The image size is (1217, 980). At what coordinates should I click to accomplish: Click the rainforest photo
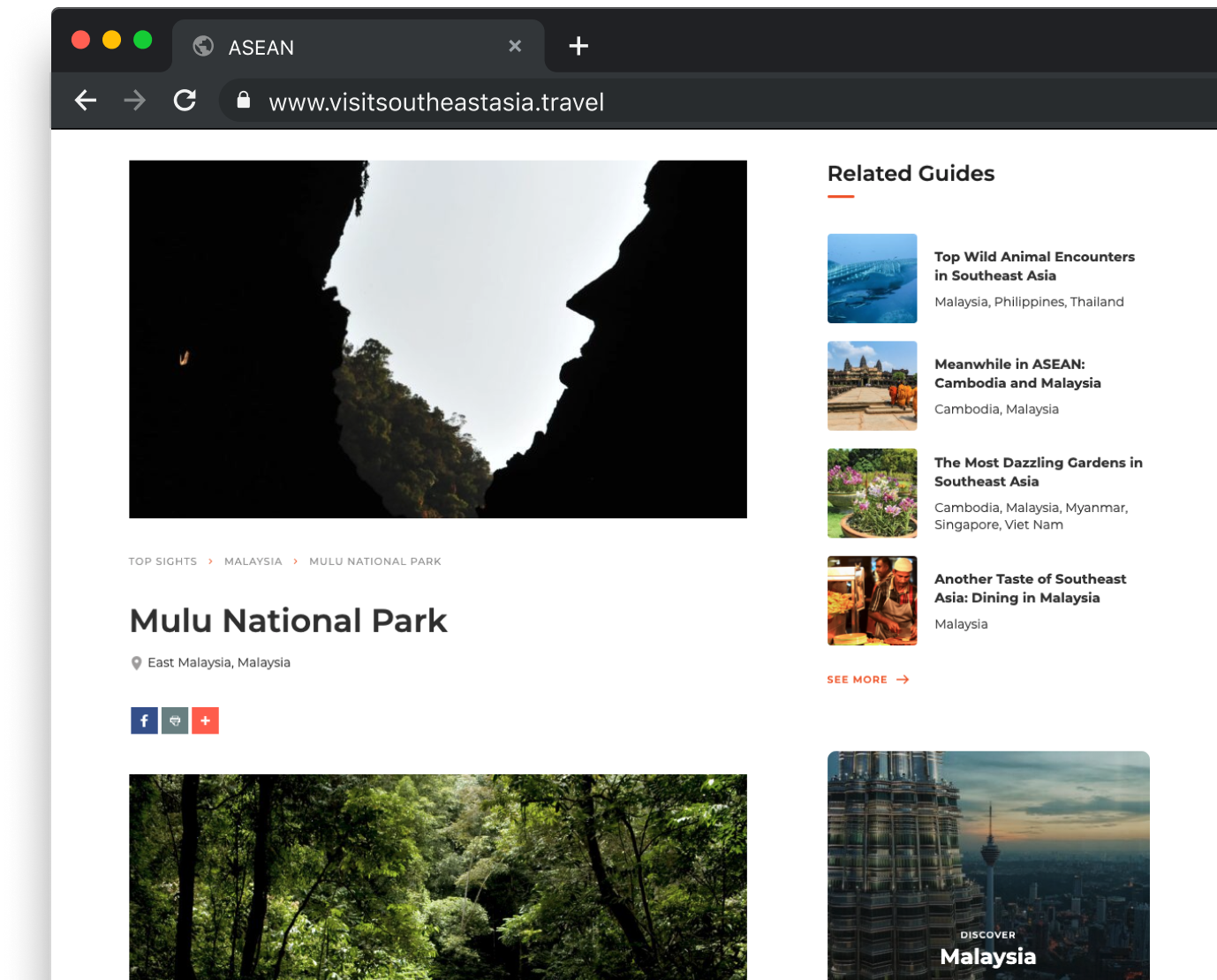pos(438,877)
